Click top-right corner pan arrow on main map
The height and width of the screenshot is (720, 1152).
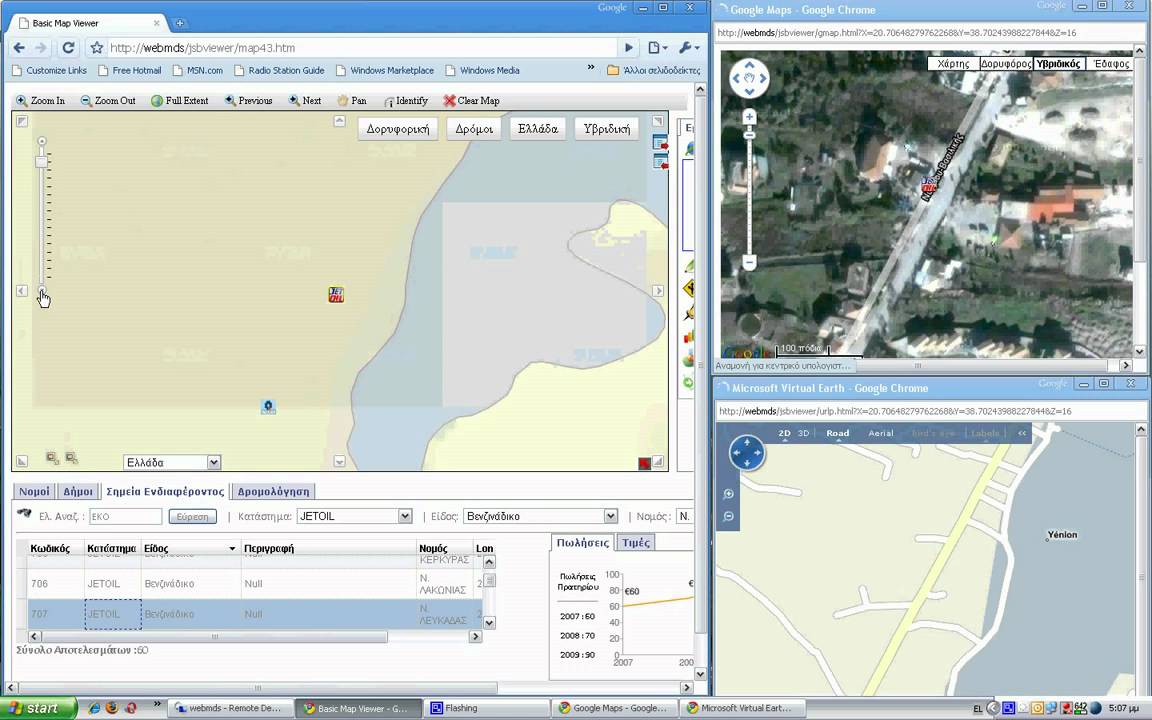658,120
